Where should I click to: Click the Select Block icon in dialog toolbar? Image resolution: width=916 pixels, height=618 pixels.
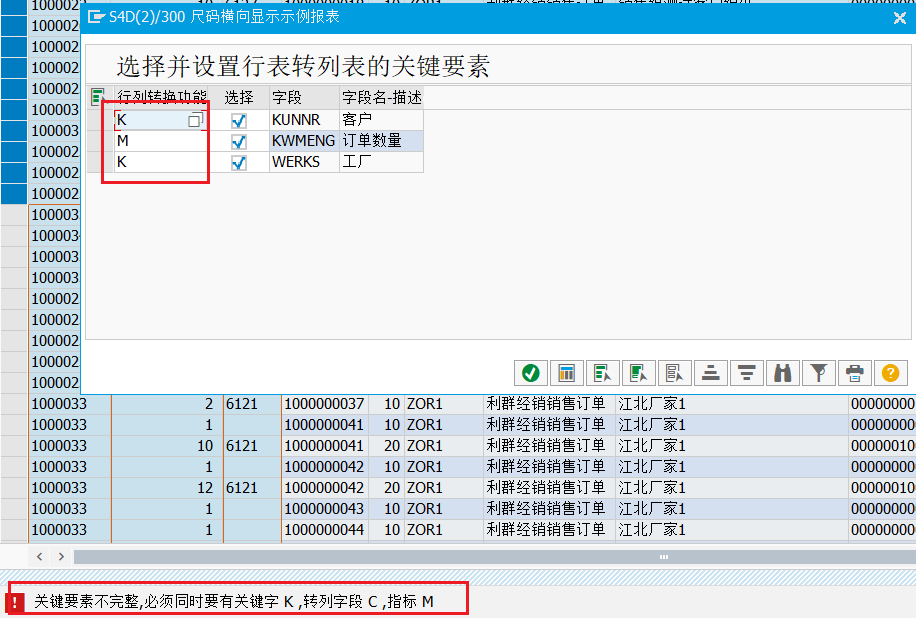639,373
